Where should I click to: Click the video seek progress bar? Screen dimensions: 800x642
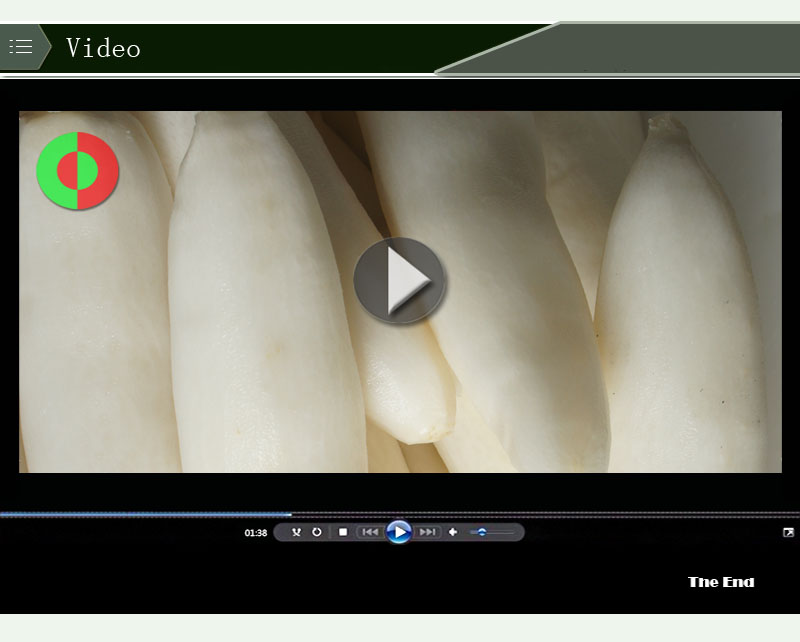(x=500, y=515)
